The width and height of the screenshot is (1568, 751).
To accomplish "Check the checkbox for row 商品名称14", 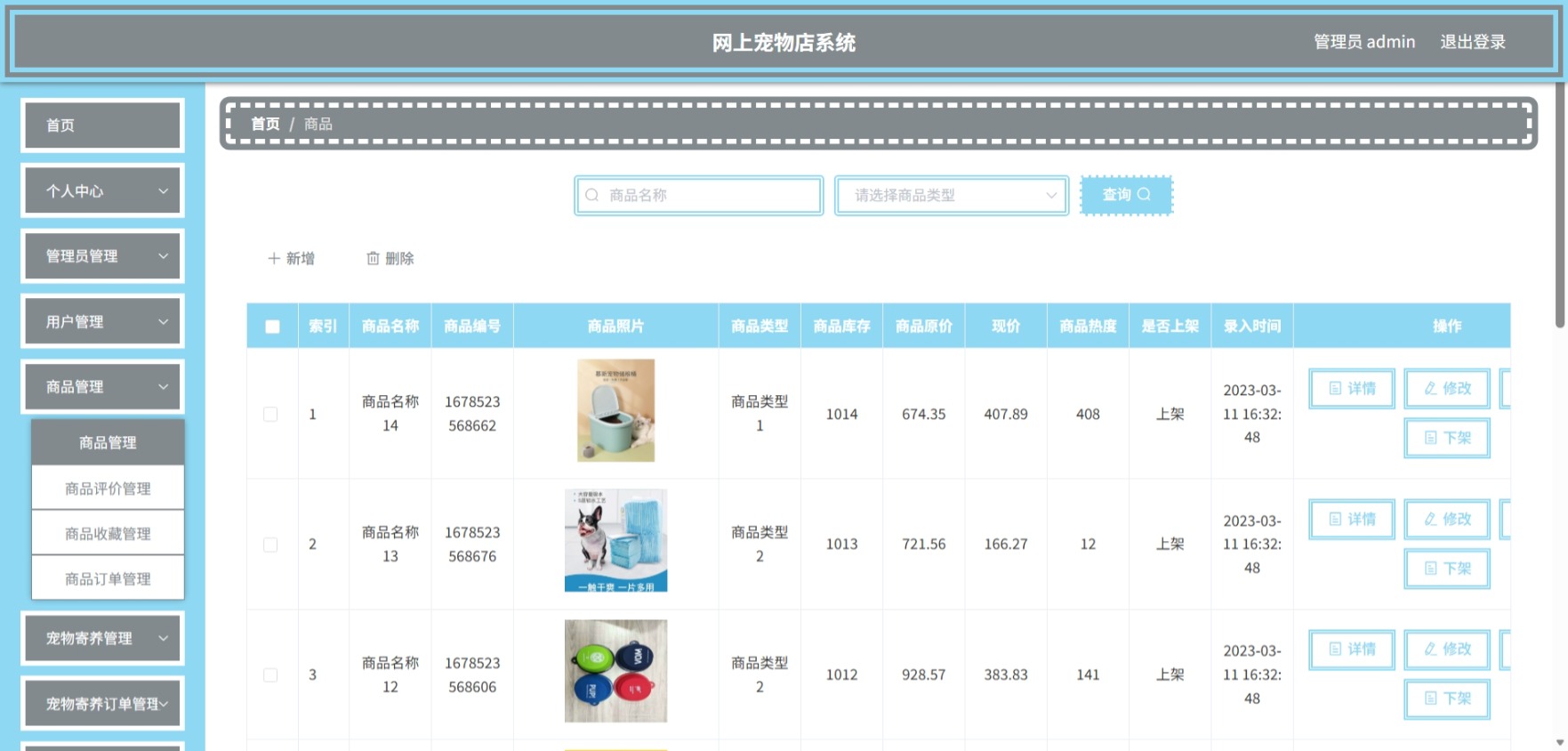I will click(270, 414).
